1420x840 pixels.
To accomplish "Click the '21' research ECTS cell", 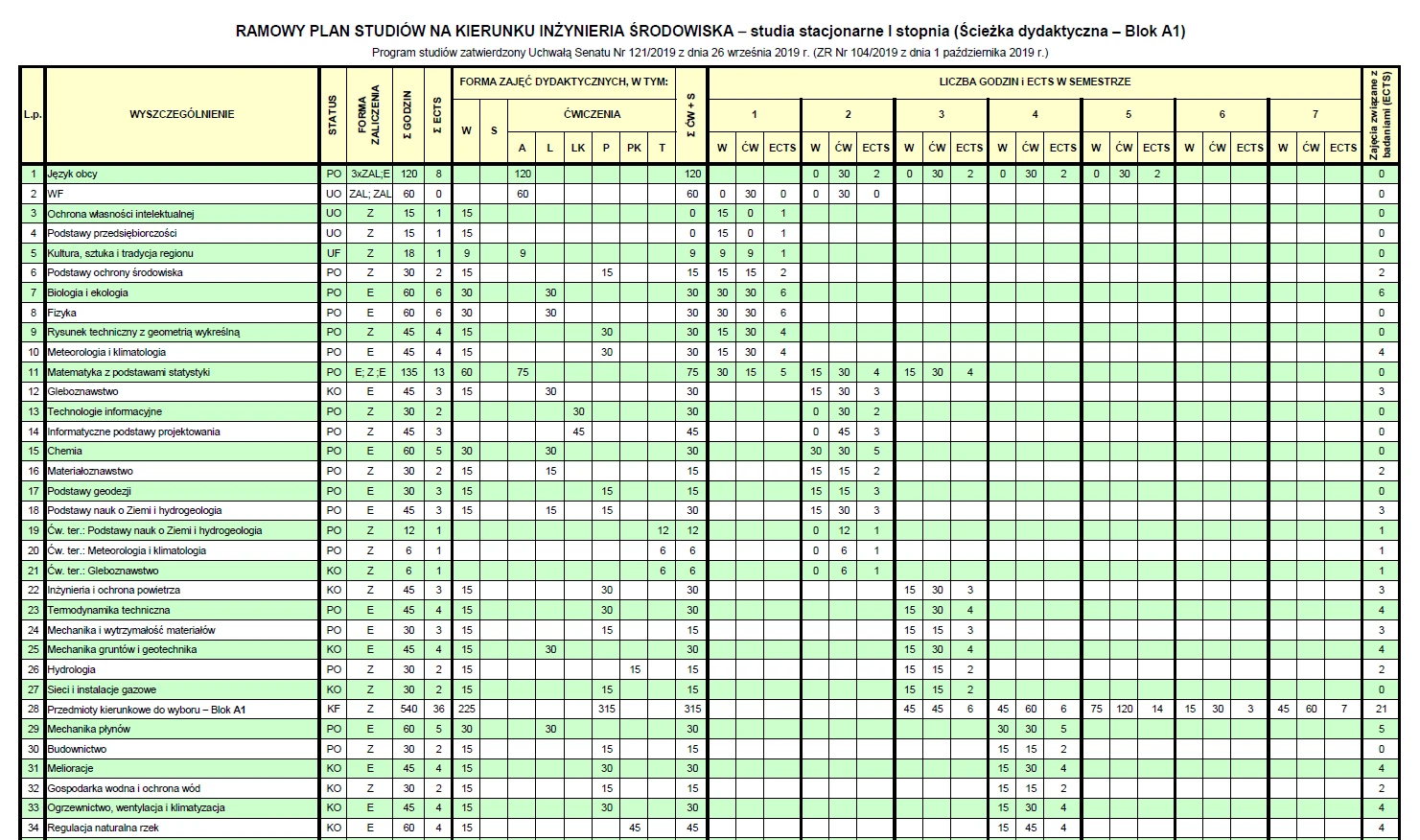I will pyautogui.click(x=1381, y=710).
